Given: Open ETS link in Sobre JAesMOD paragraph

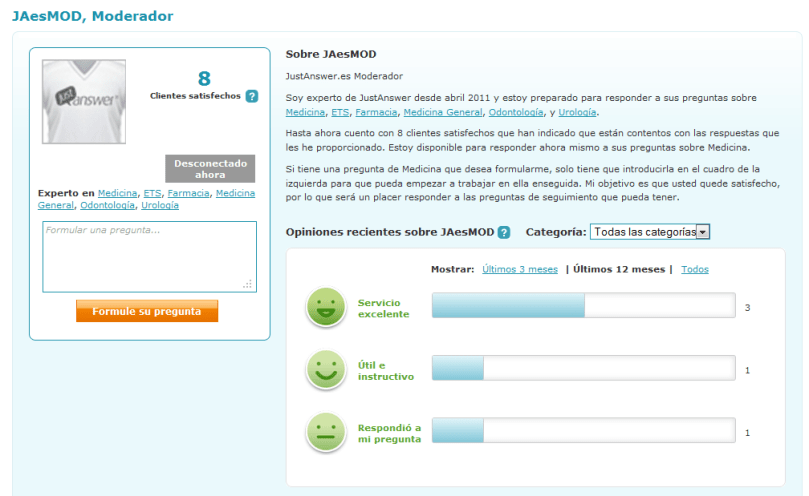Looking at the screenshot, I should click(340, 112).
